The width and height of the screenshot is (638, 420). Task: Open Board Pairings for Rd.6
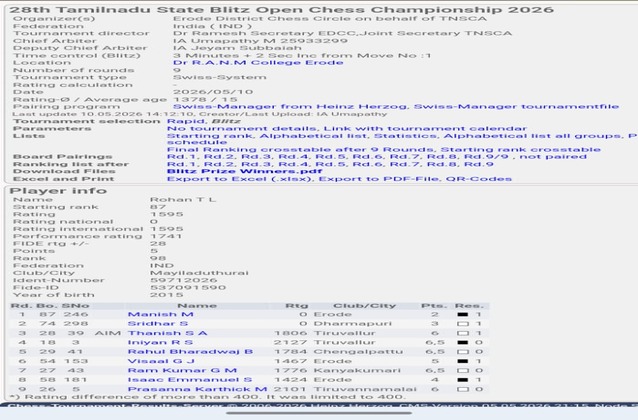368,157
